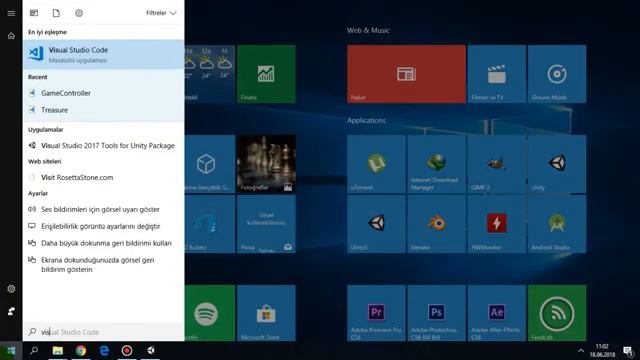Click the taskbar search magnifier

tap(34, 351)
